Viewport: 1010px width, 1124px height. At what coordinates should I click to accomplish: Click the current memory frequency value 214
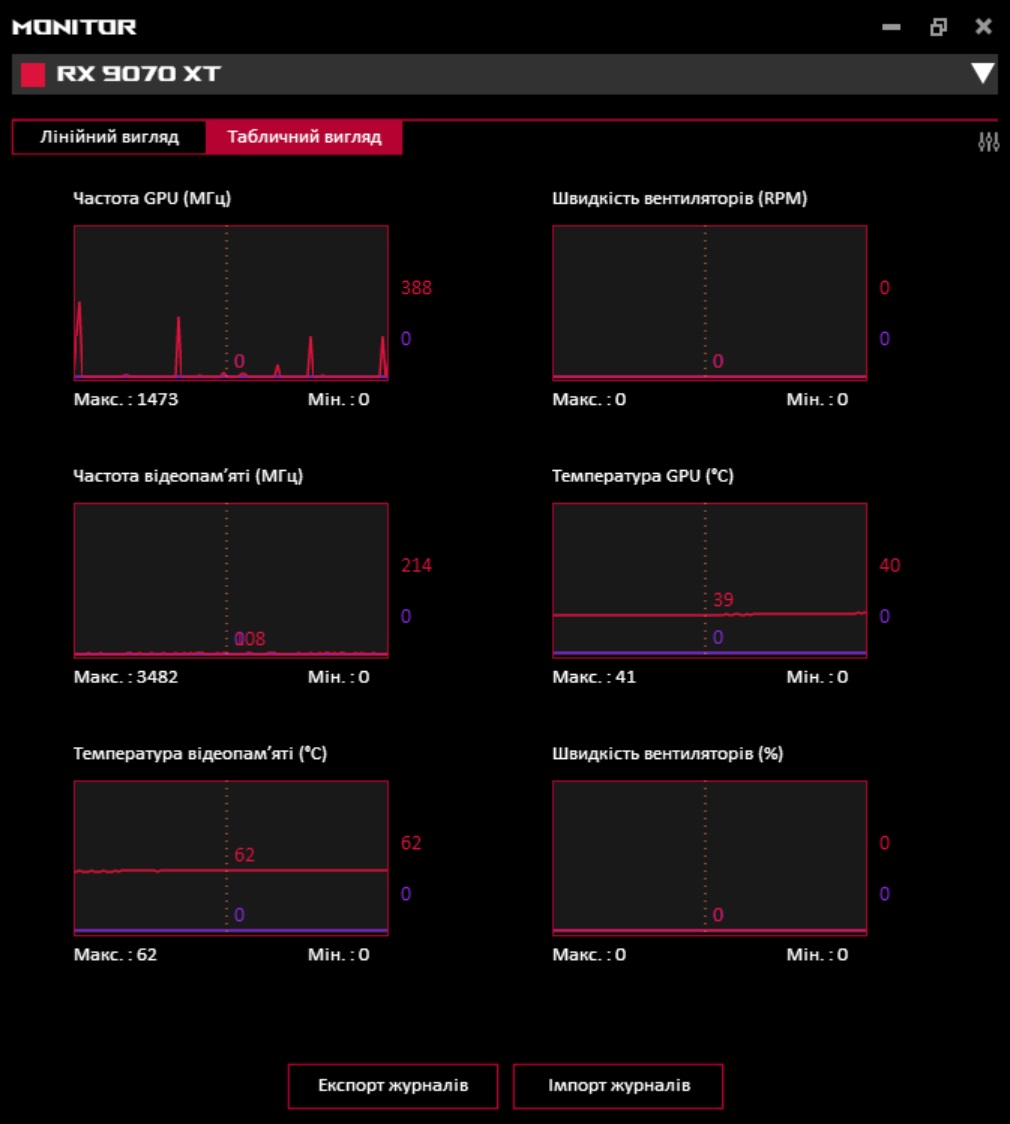click(416, 565)
